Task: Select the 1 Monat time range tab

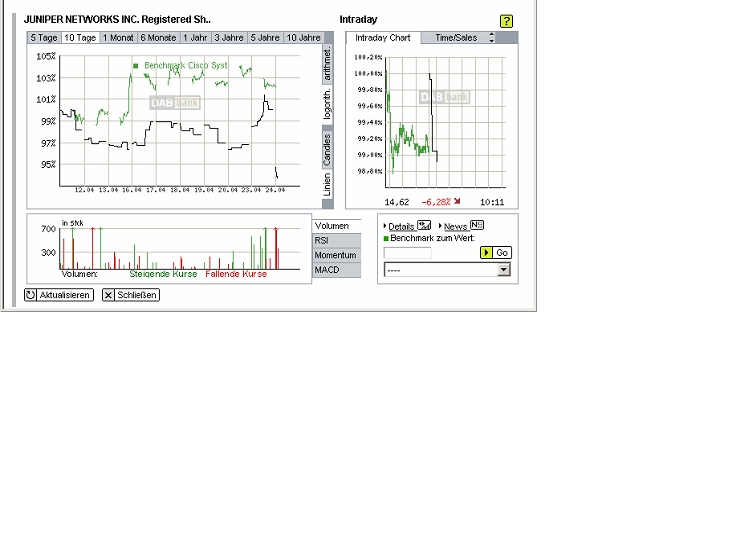Action: pos(118,37)
